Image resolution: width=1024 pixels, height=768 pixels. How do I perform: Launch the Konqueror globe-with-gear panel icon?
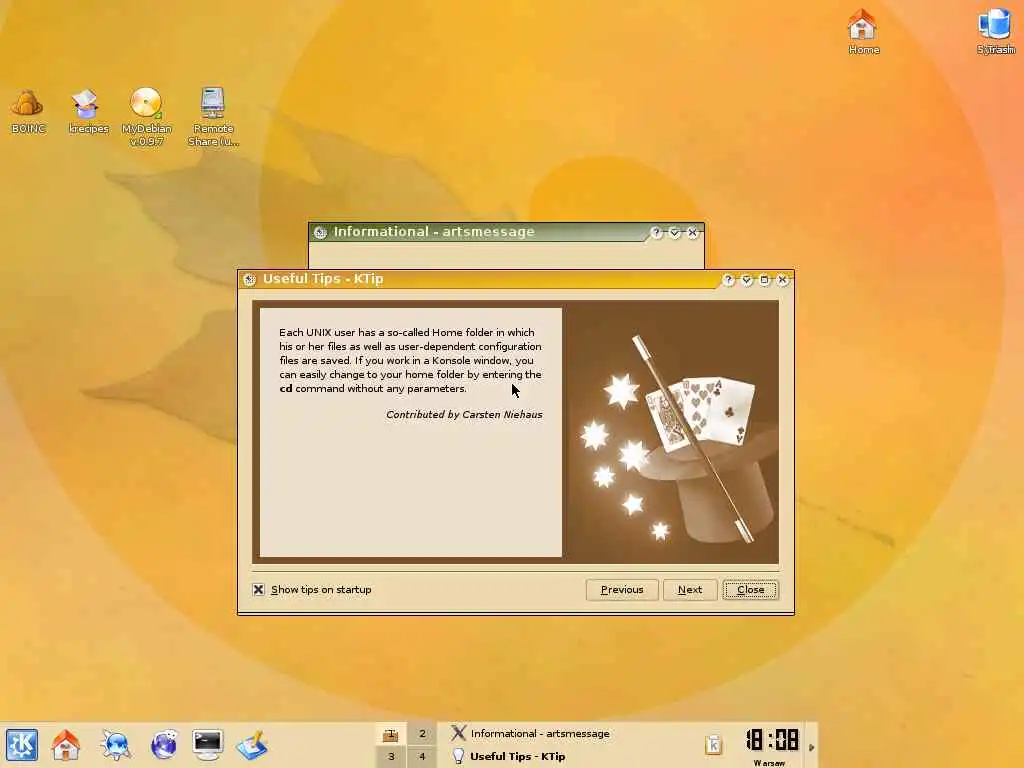[116, 745]
